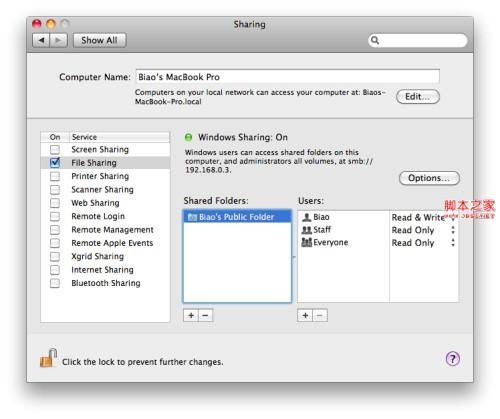Click the Show All button
This screenshot has width=500, height=419.
tap(99, 40)
